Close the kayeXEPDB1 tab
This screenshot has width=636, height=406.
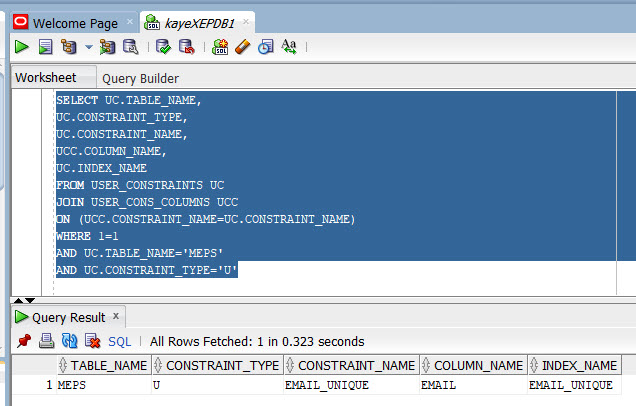coord(246,21)
